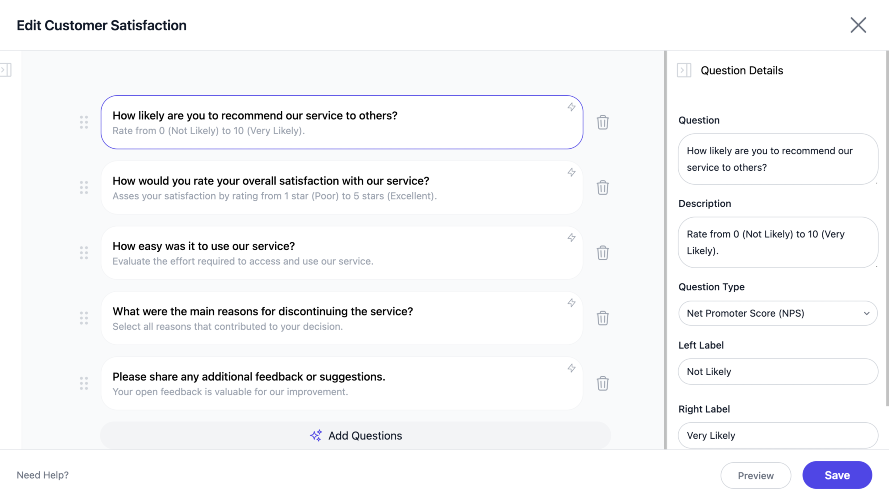Screen dimensions: 889x500
Task: Delete the additional feedback question
Action: click(x=603, y=384)
